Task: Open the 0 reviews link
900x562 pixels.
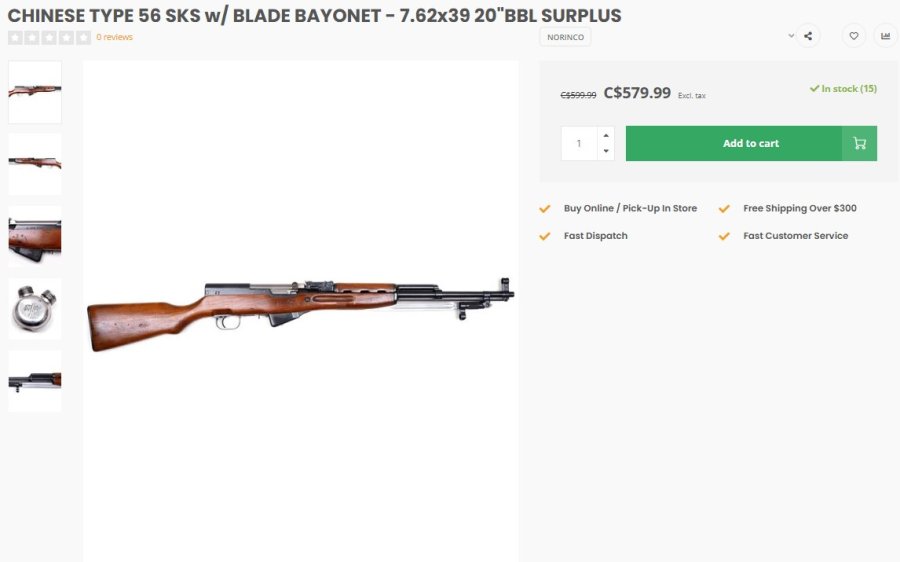Action: point(114,37)
